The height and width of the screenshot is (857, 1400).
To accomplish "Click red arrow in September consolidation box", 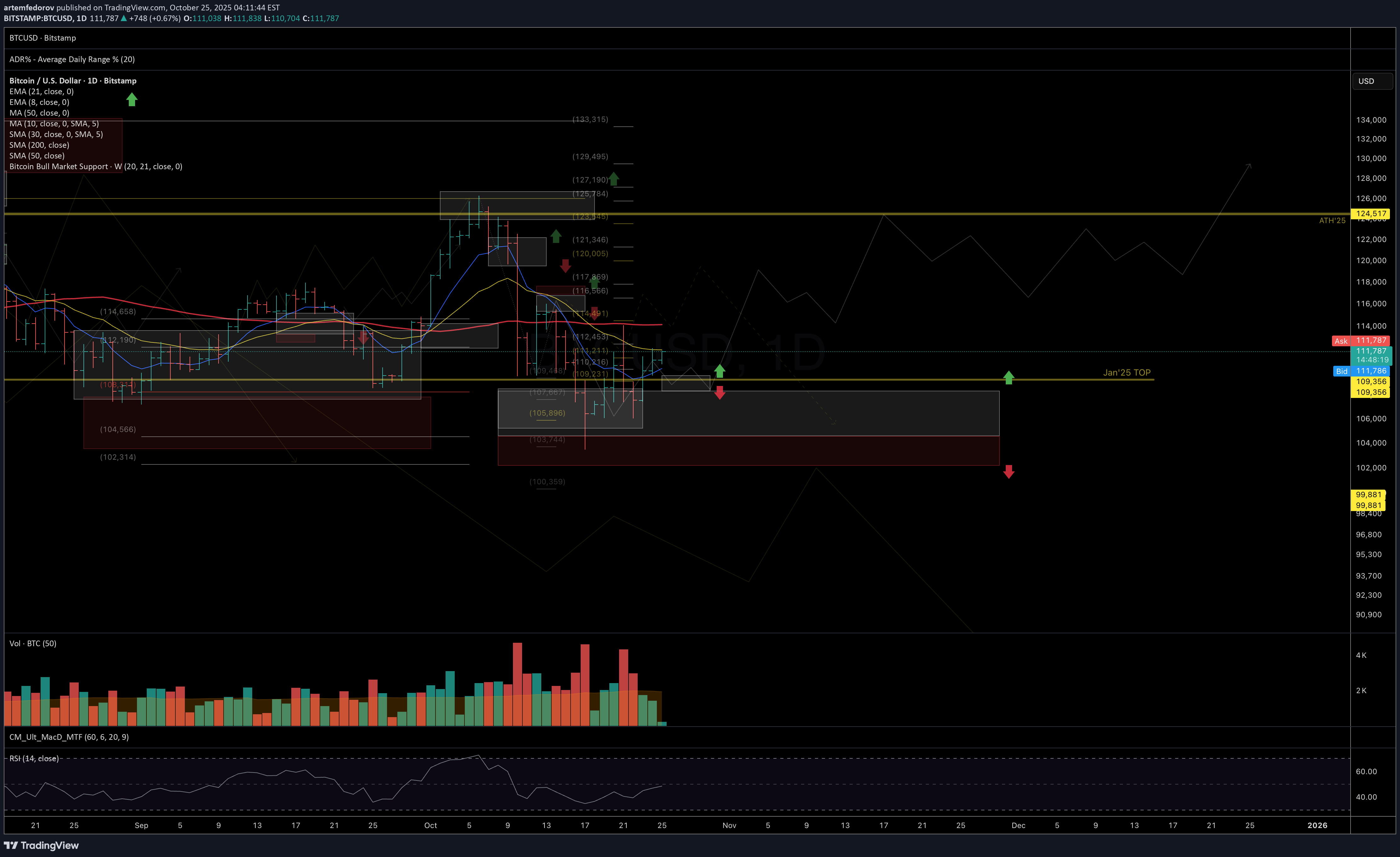I will pos(363,338).
